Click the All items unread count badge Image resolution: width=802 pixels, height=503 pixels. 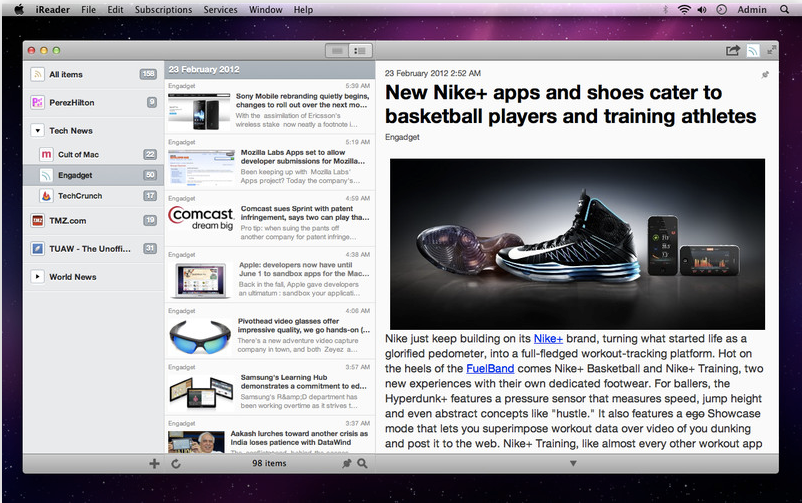148,74
